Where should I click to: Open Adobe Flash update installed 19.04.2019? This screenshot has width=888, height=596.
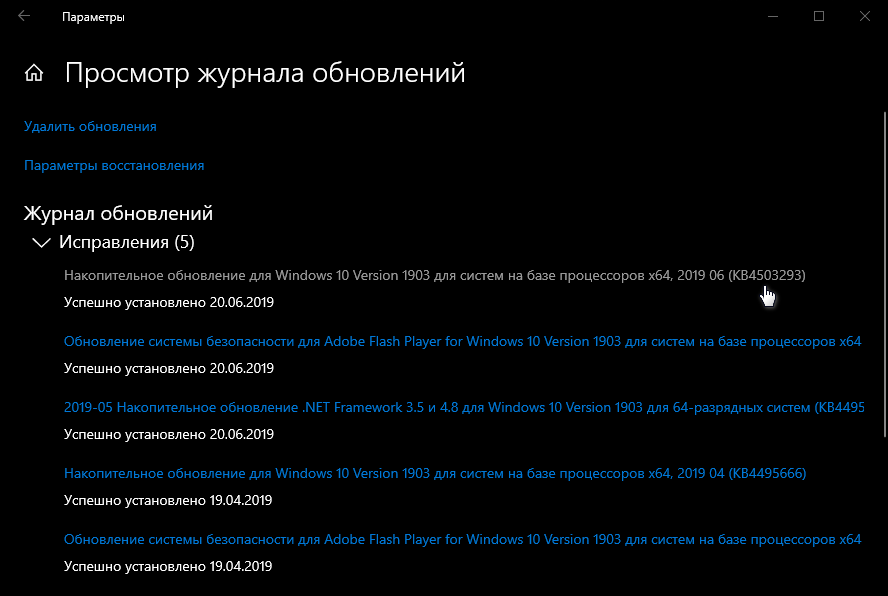pos(462,539)
